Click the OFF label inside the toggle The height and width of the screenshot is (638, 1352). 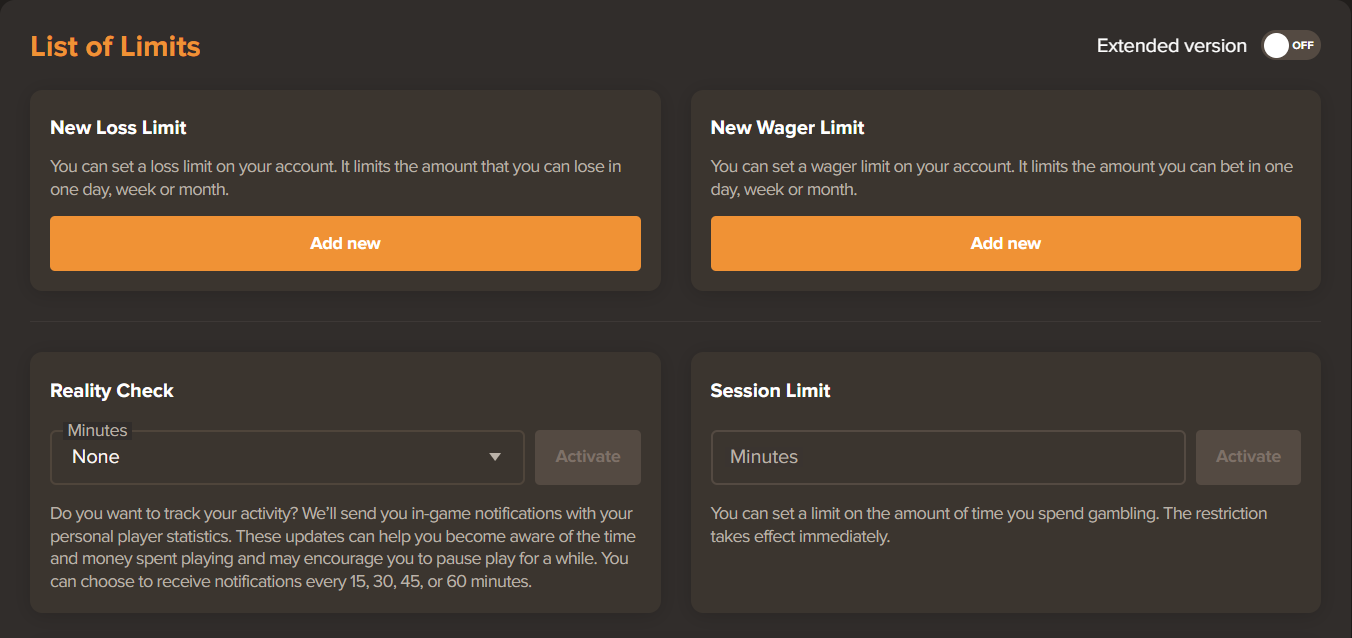(x=1302, y=45)
